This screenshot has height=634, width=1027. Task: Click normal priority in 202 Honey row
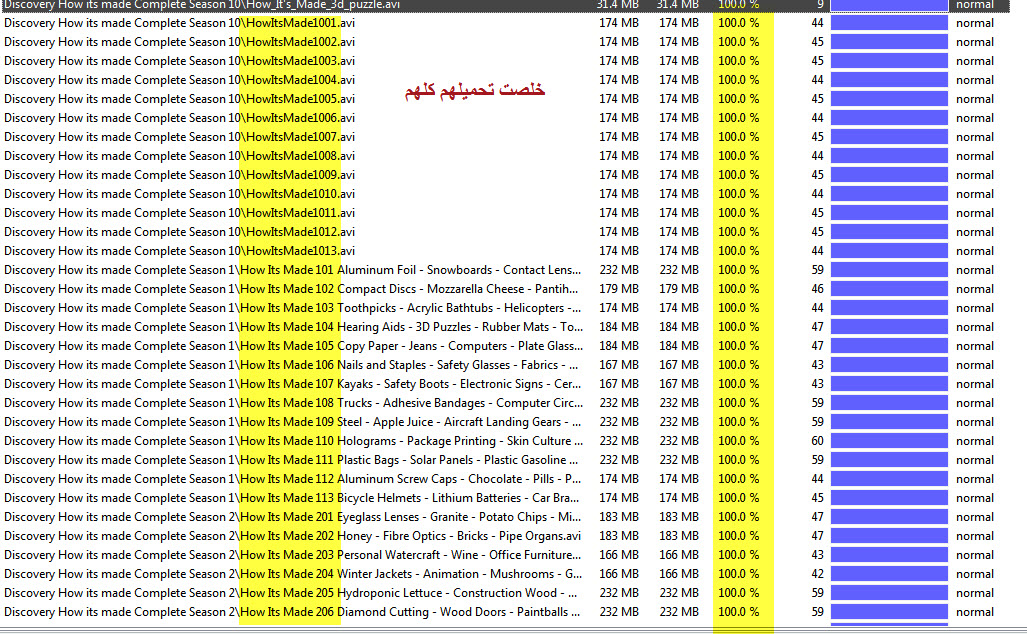coord(975,536)
